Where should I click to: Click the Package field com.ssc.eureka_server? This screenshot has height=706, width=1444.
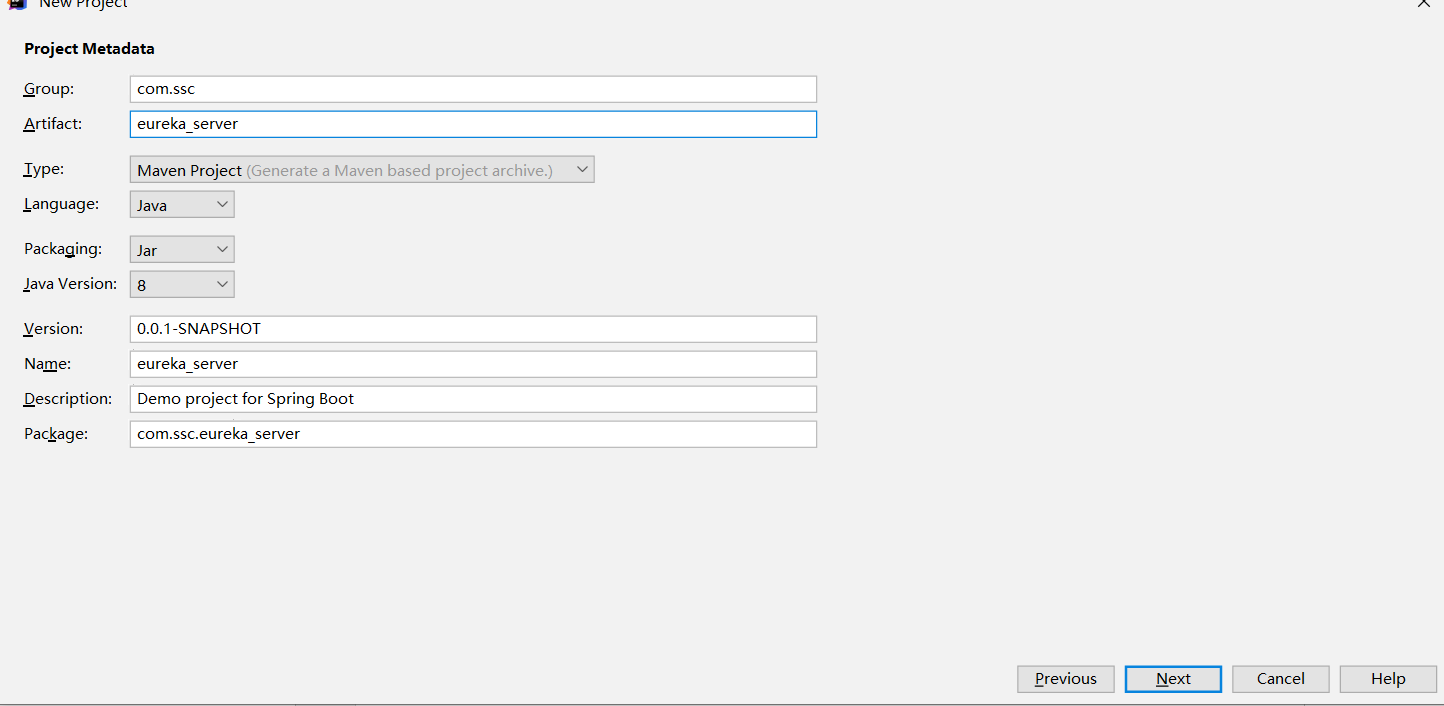click(x=473, y=434)
